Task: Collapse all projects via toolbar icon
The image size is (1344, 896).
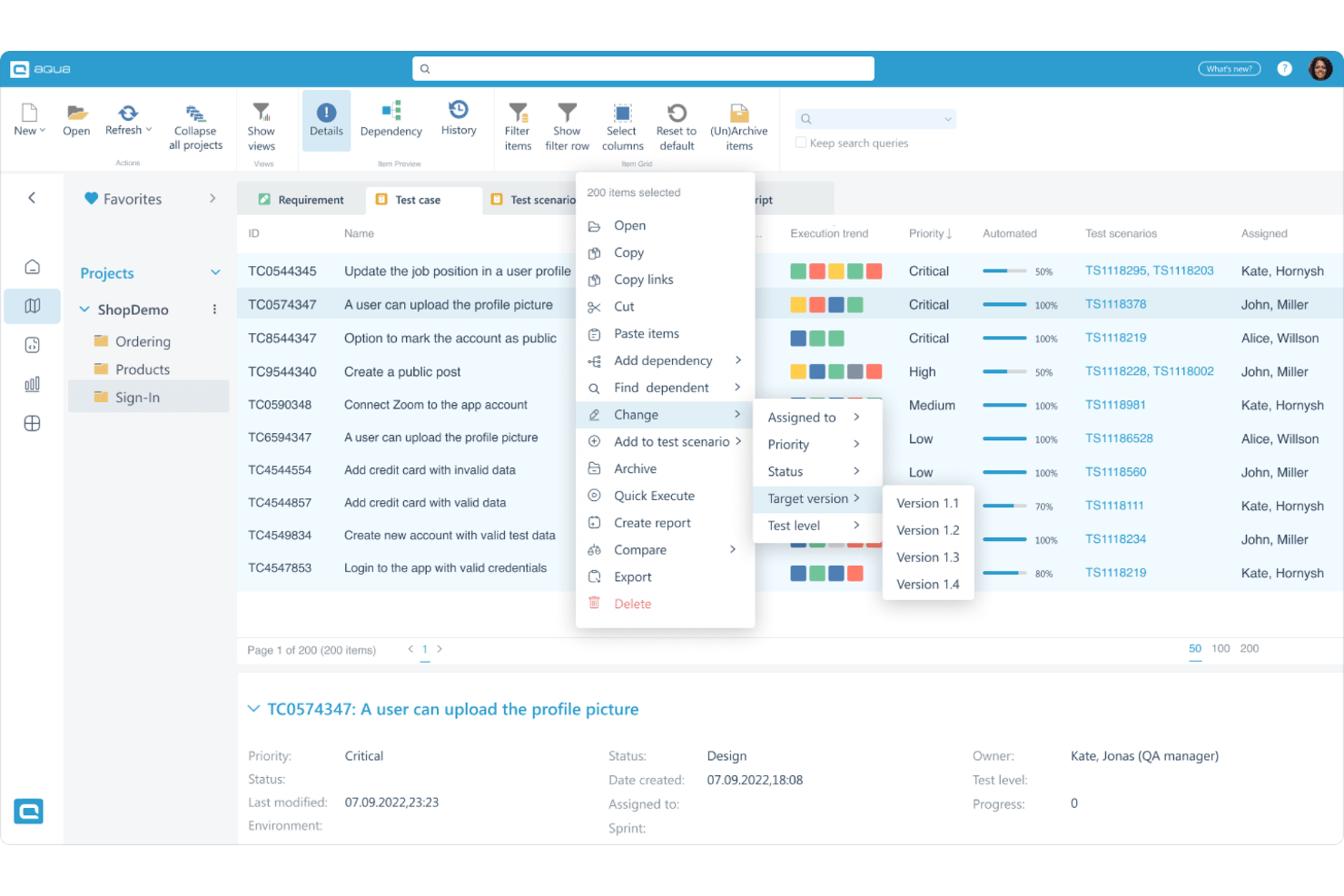Action: 195,113
